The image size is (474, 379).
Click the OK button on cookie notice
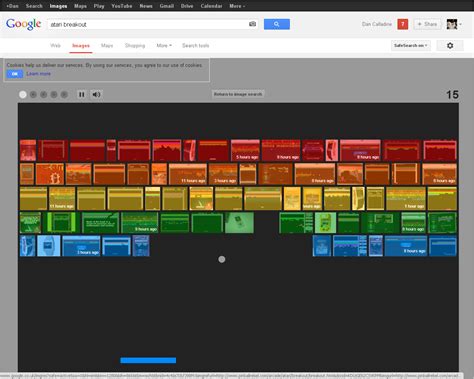[x=15, y=74]
